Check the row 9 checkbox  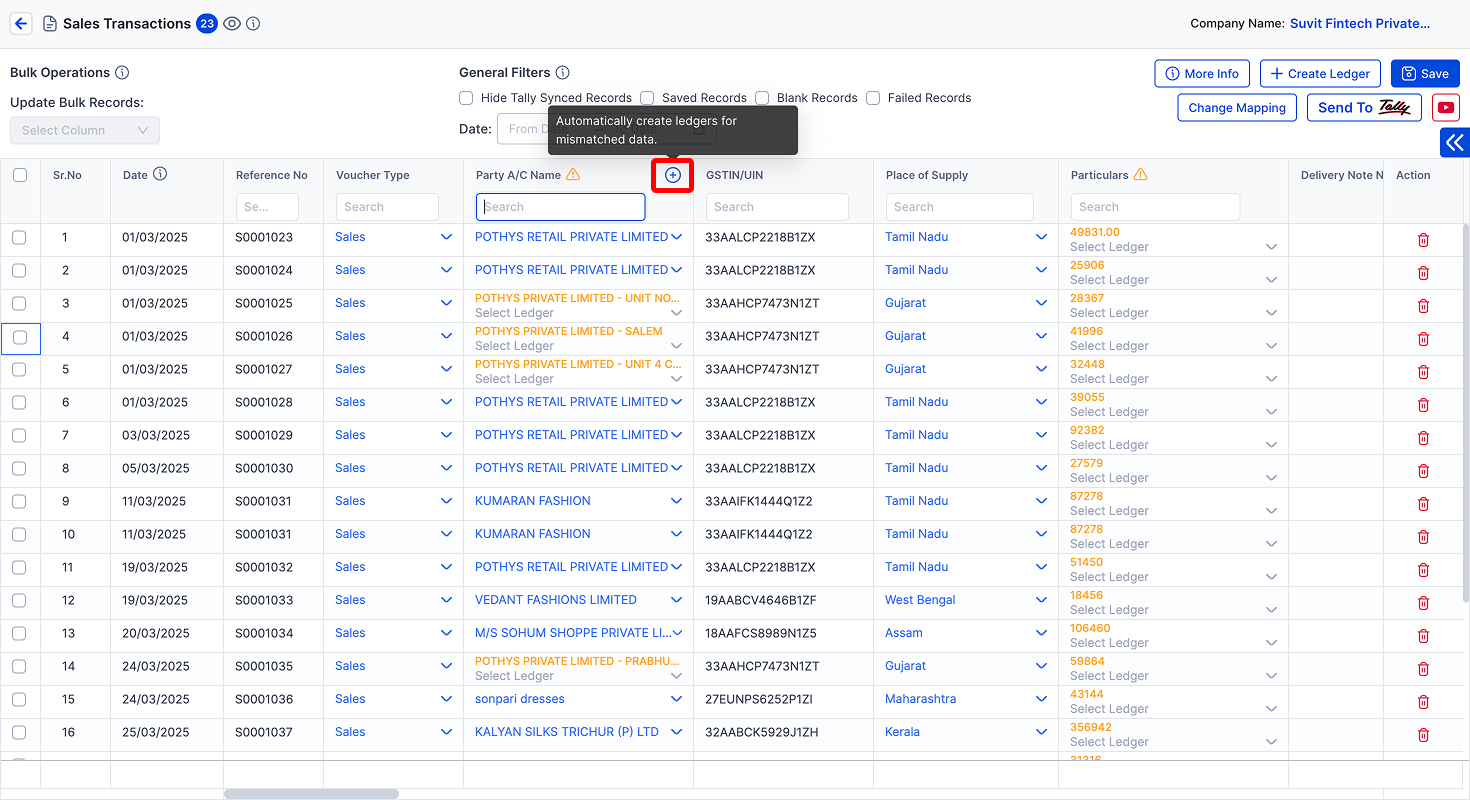tap(19, 501)
